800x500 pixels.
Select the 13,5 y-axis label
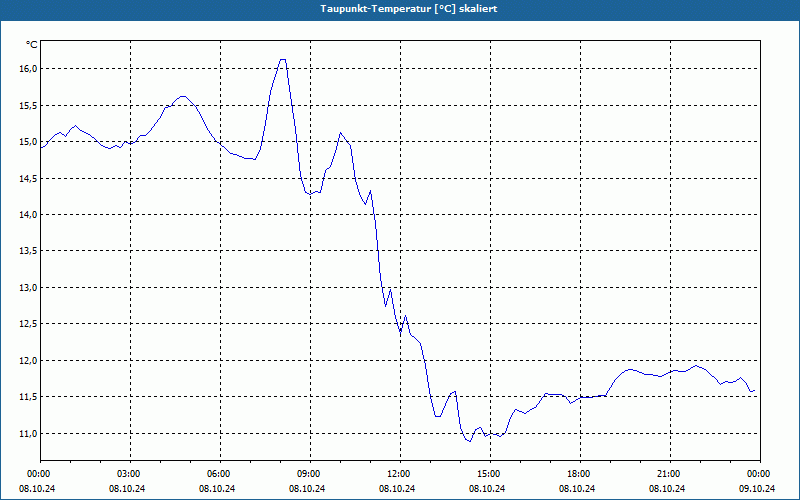click(29, 251)
